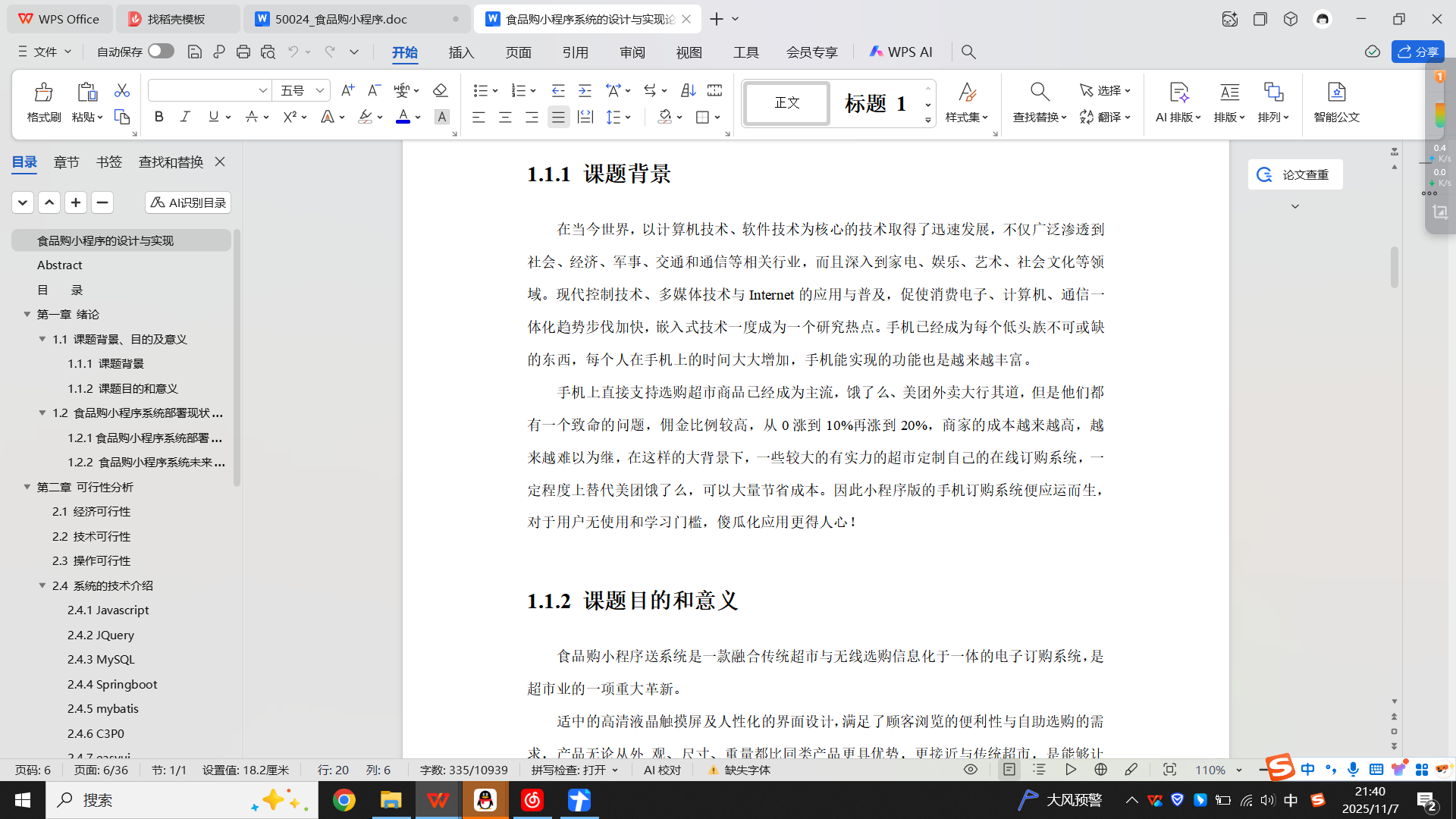Switch to the 章节 navigation tab
This screenshot has height=819, width=1456.
66,162
